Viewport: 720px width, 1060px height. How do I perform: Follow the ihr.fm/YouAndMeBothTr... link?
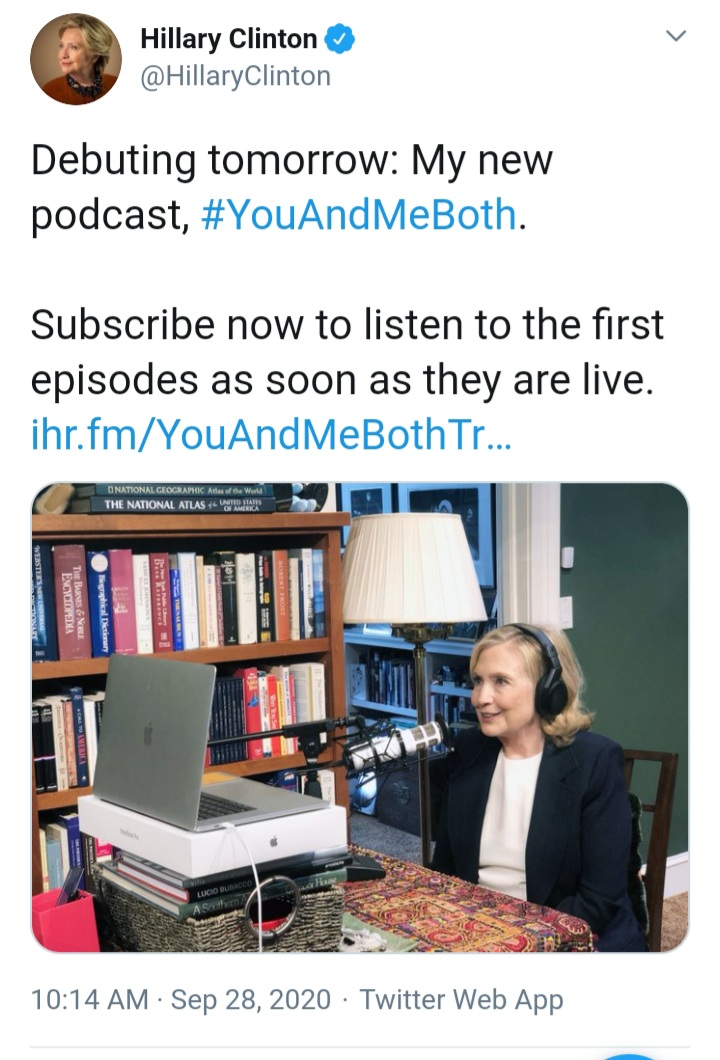pyautogui.click(x=272, y=434)
